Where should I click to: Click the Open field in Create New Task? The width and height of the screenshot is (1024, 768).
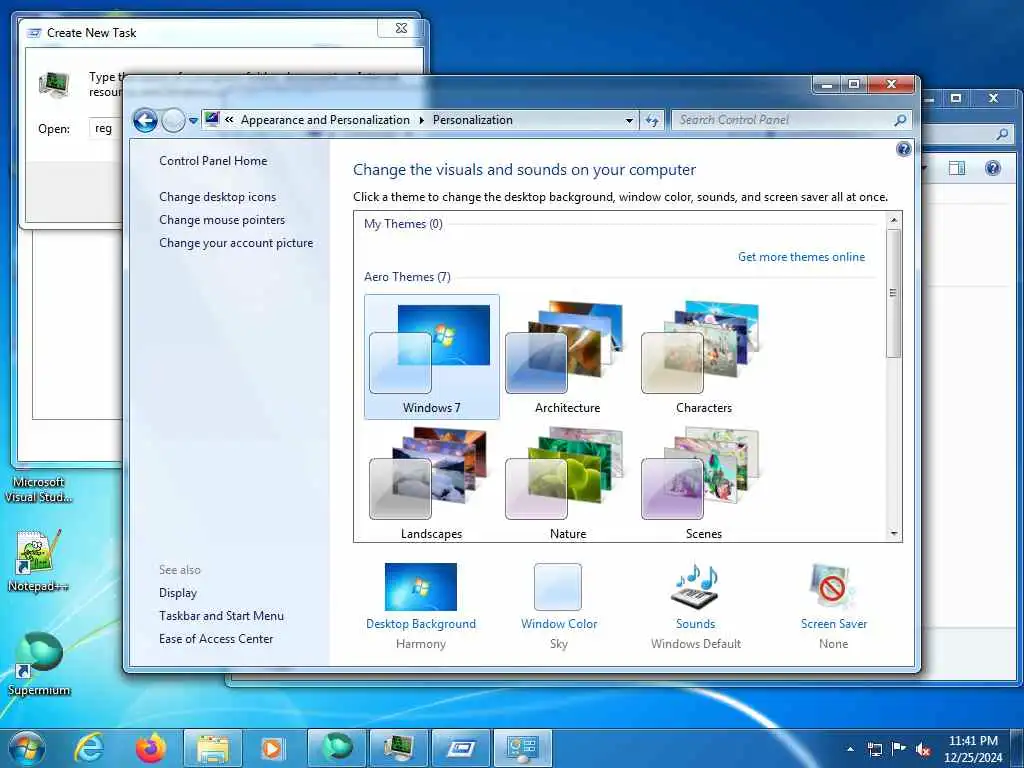104,129
